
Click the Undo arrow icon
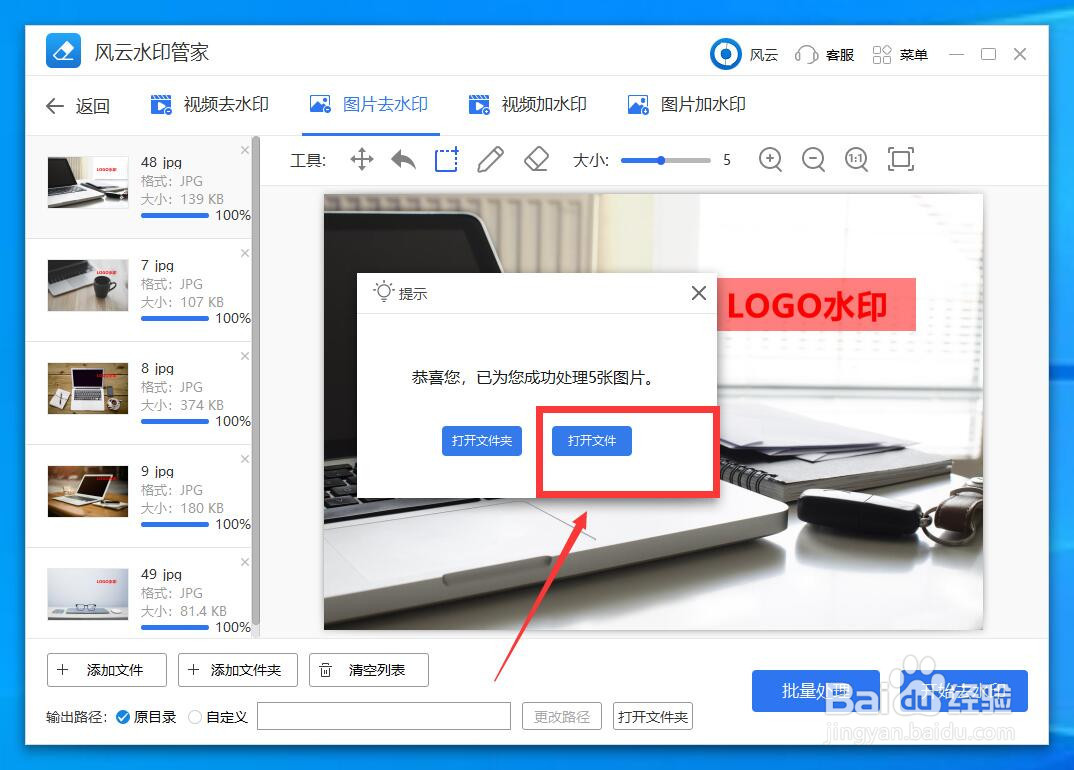point(403,159)
